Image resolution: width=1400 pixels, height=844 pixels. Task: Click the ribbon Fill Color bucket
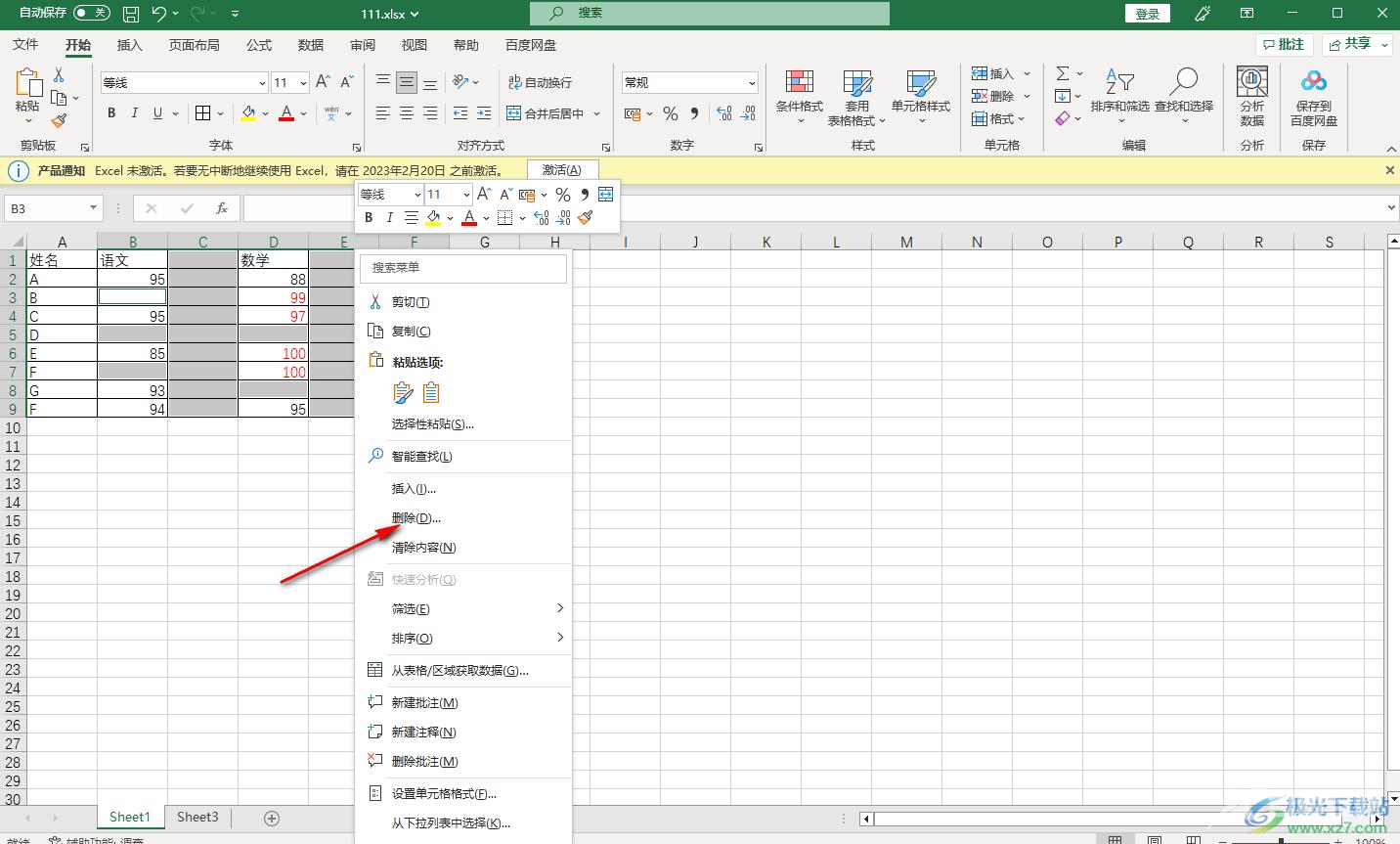(248, 113)
